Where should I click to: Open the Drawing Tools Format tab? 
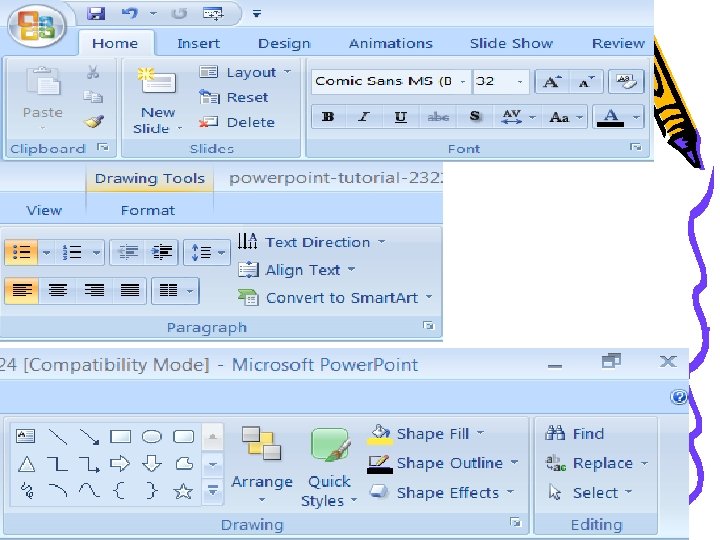click(148, 210)
